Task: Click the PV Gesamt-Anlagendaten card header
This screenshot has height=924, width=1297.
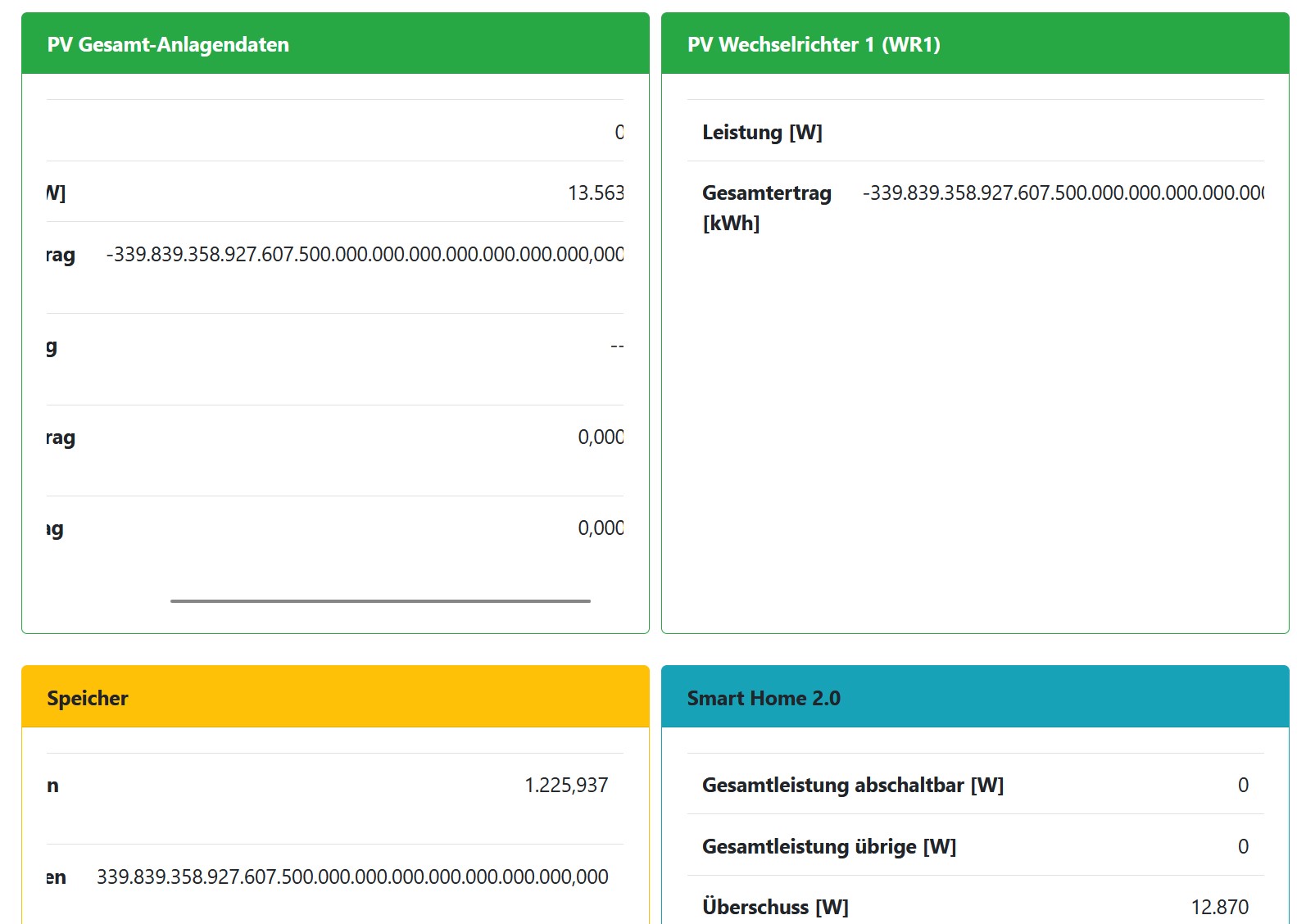Action: coord(168,44)
